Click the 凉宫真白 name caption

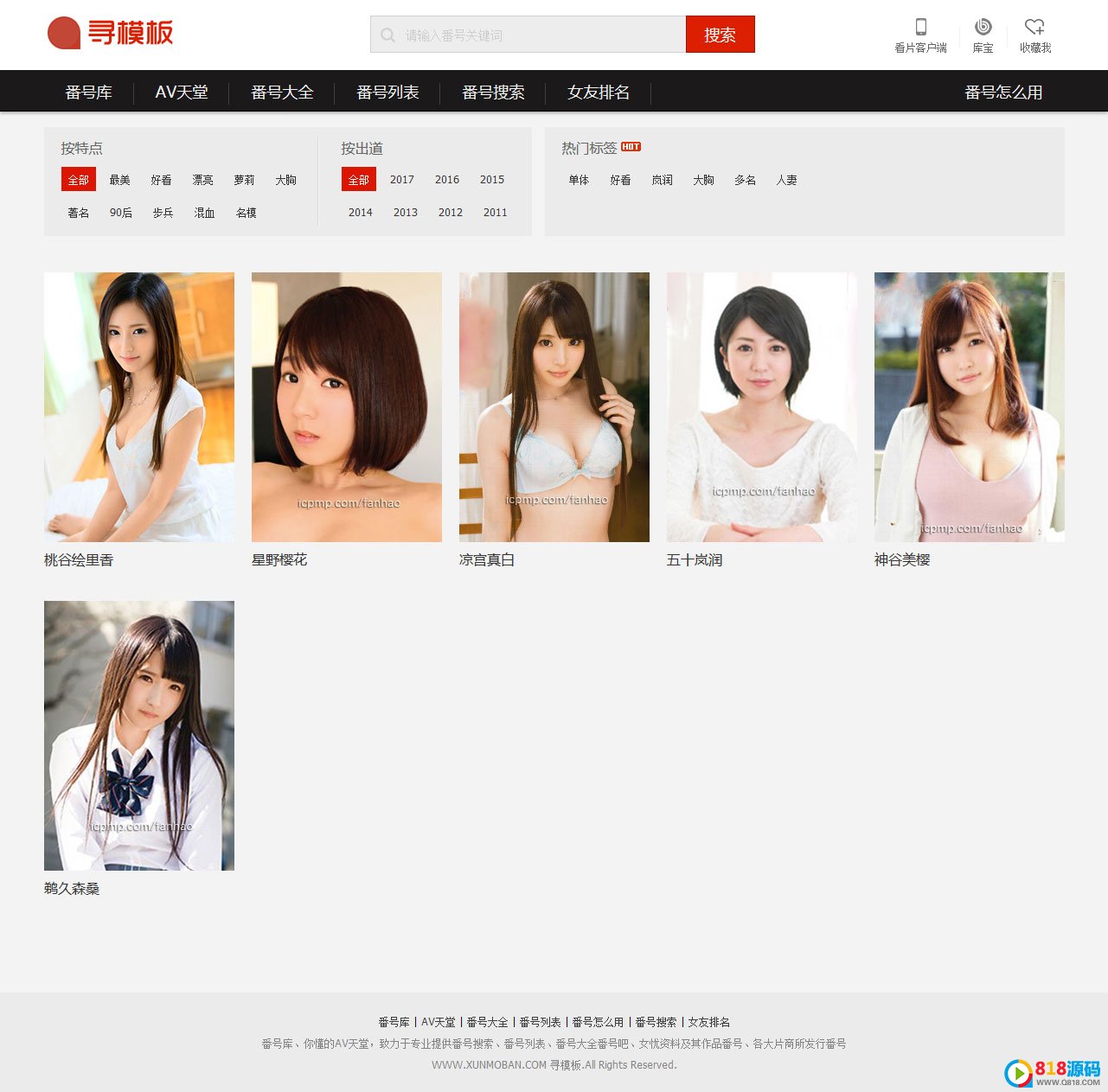(x=487, y=560)
